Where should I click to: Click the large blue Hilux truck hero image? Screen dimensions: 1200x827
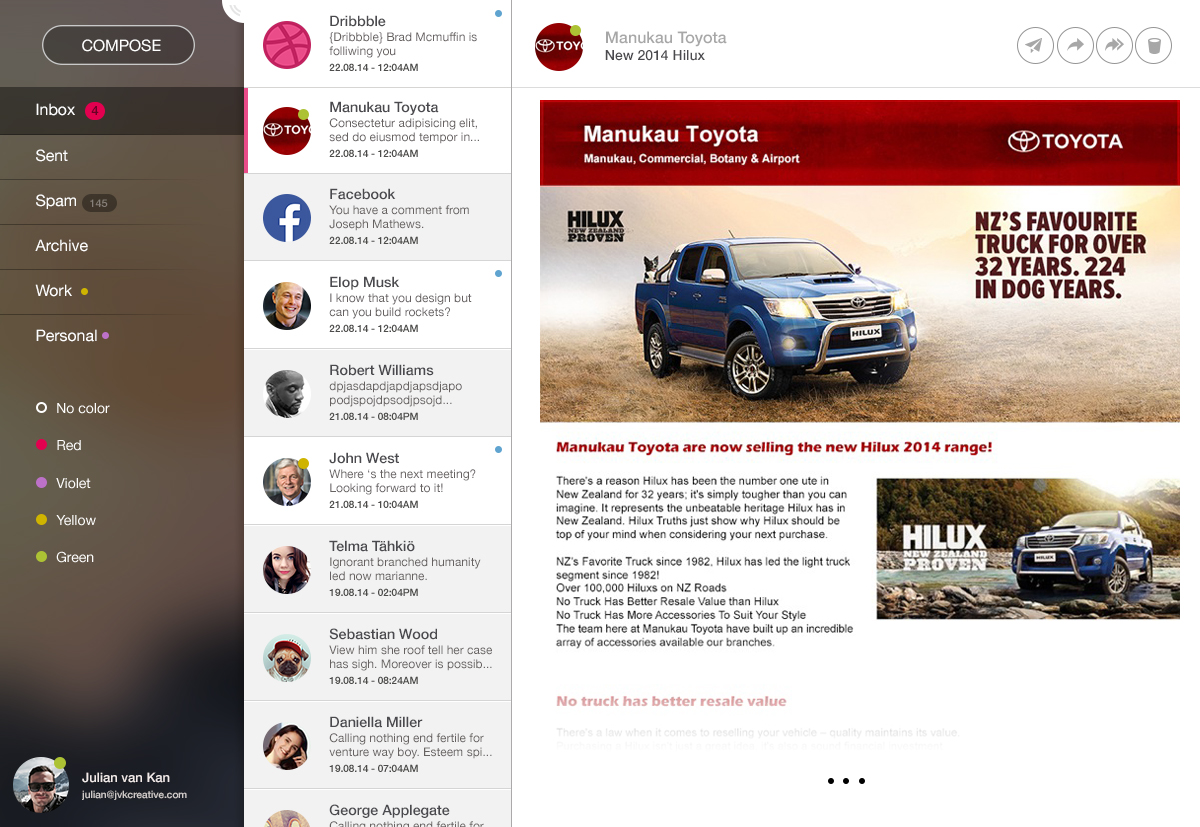tap(860, 304)
